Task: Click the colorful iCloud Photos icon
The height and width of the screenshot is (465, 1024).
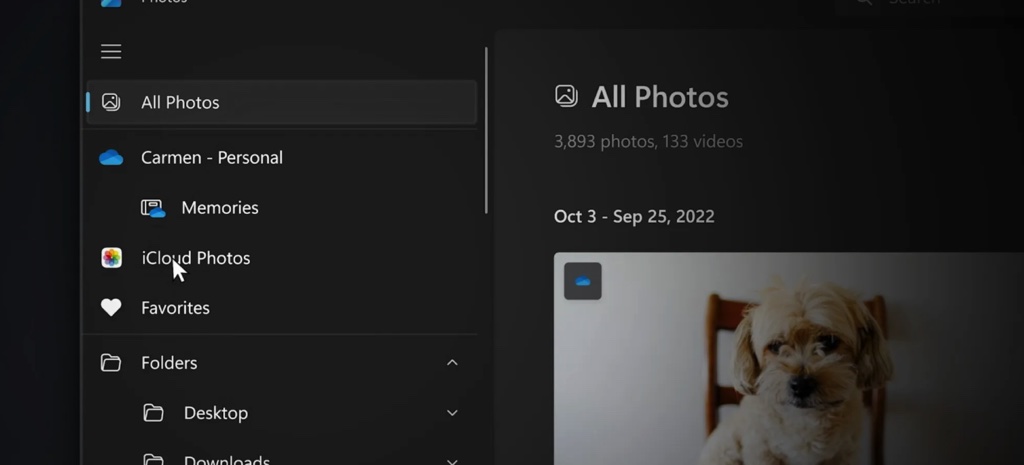Action: click(112, 258)
